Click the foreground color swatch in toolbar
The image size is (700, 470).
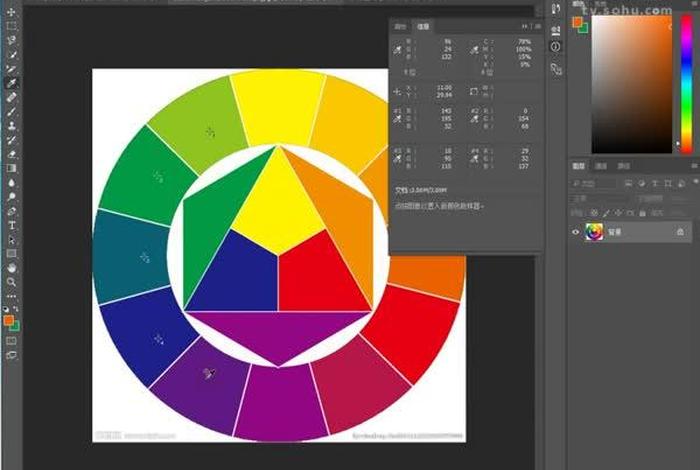[8, 319]
